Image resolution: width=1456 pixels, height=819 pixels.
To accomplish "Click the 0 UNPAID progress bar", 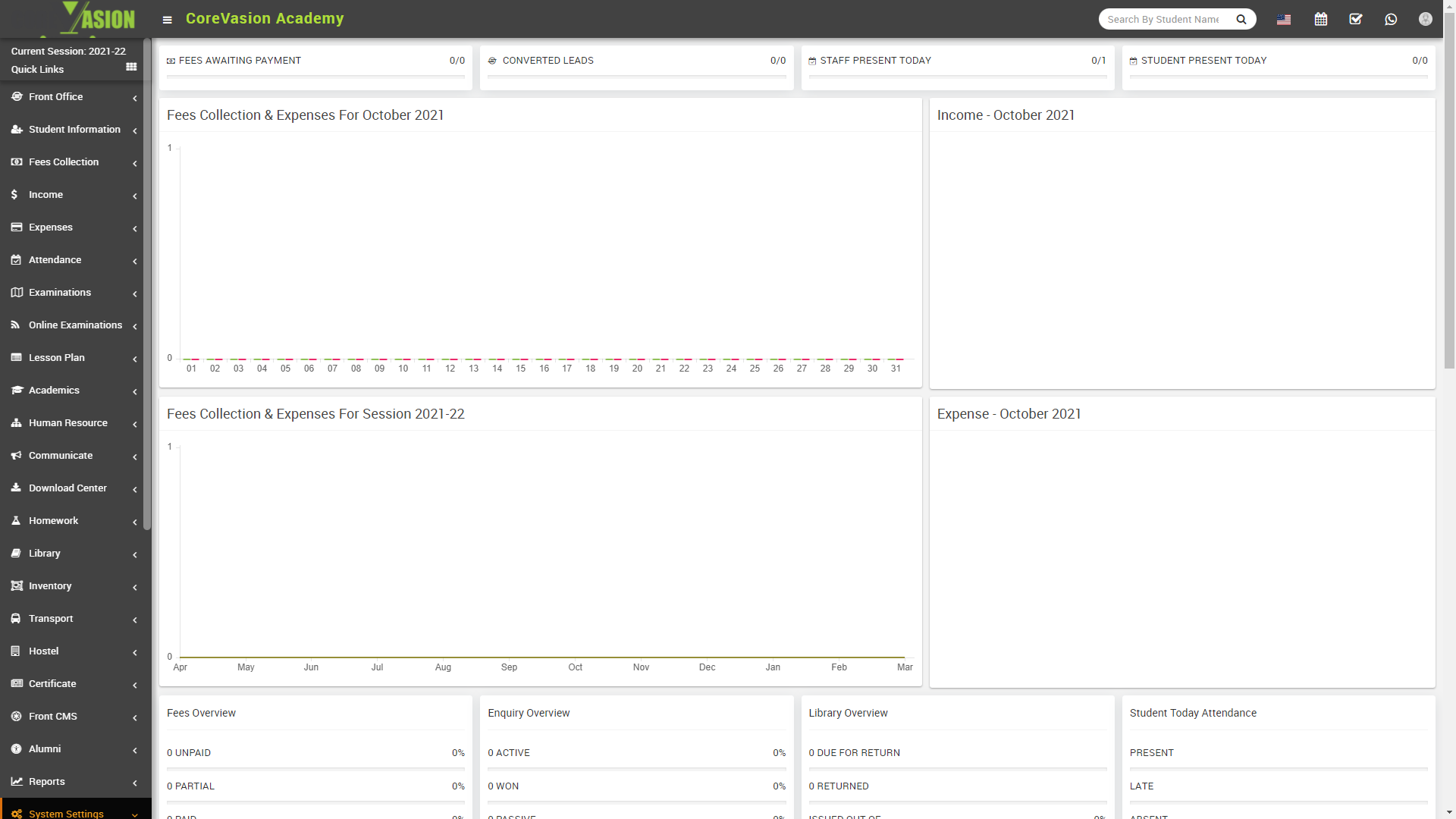I will tap(315, 768).
